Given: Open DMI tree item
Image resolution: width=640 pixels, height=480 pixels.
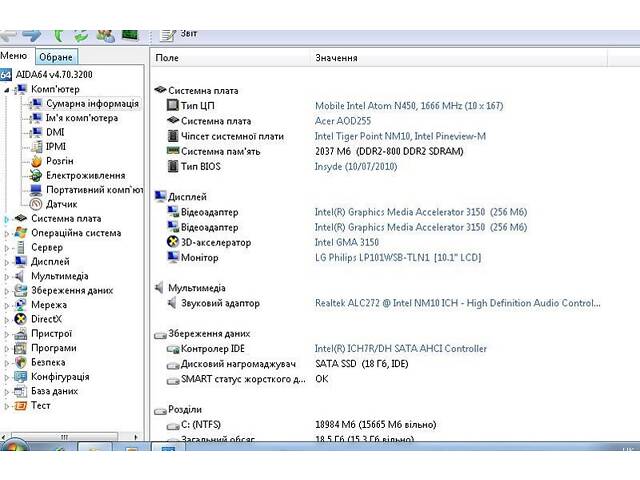Looking at the screenshot, I should point(55,132).
